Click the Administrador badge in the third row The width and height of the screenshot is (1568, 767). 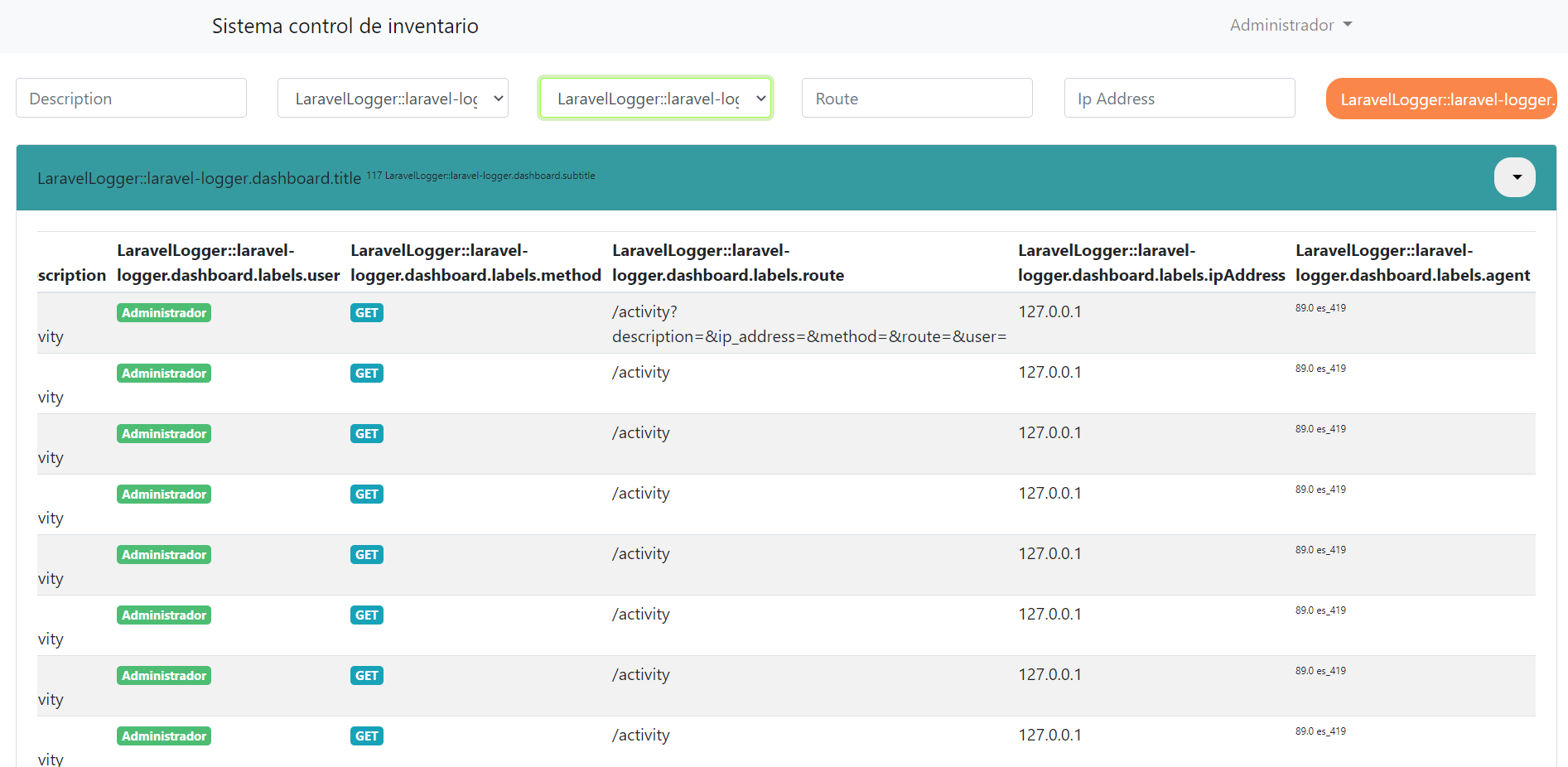coord(163,433)
